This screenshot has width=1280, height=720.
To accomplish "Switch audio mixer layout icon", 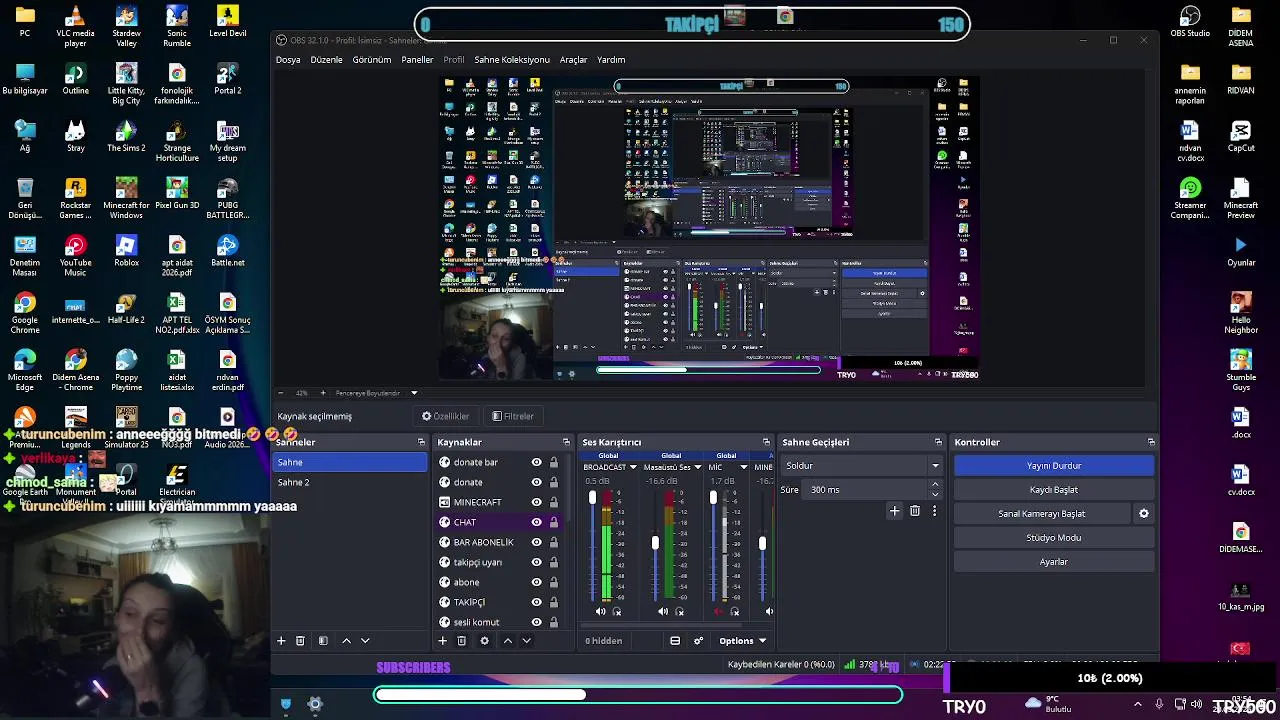I will (675, 641).
